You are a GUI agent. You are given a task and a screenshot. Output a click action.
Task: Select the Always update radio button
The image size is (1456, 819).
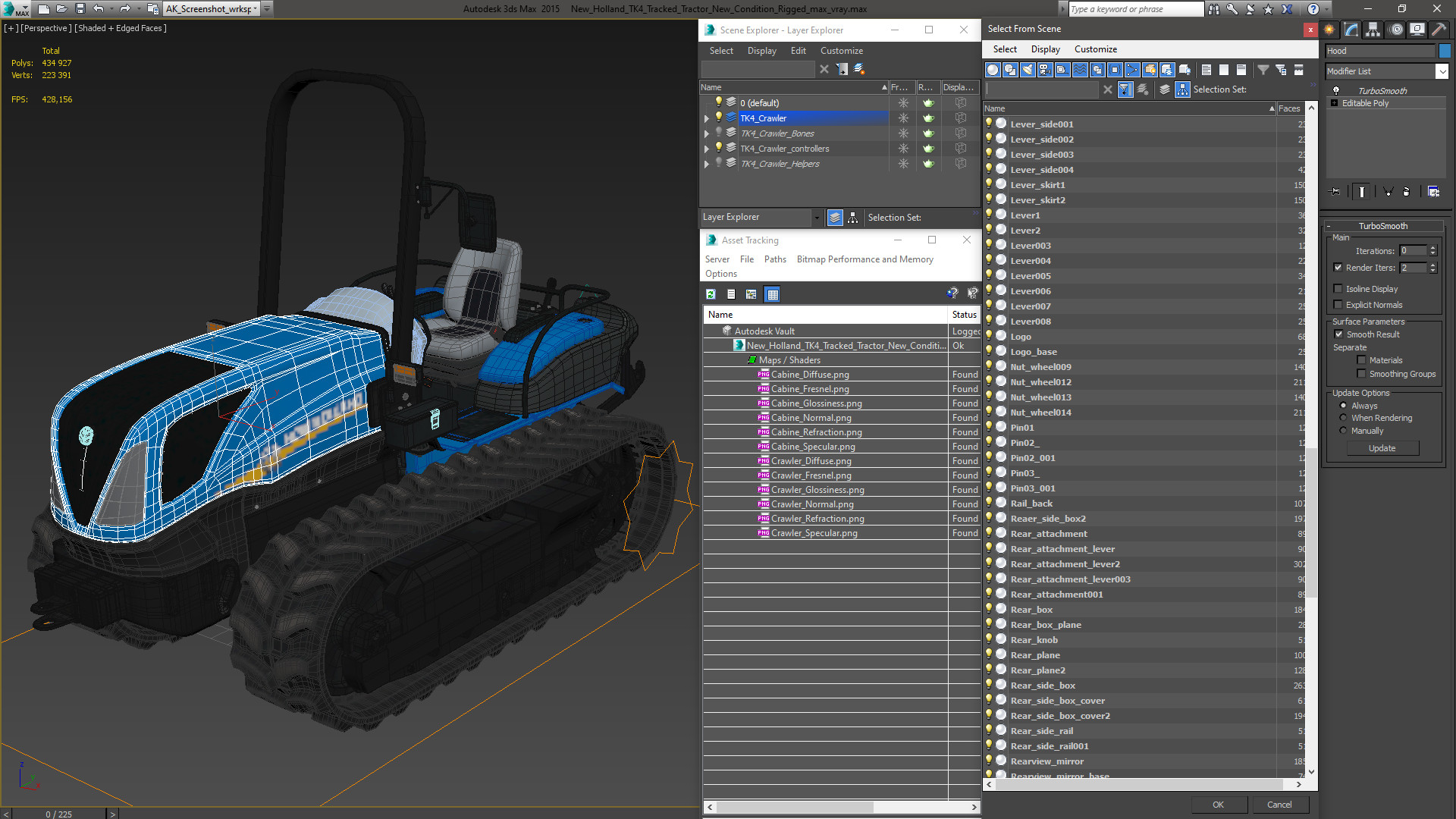(1343, 406)
